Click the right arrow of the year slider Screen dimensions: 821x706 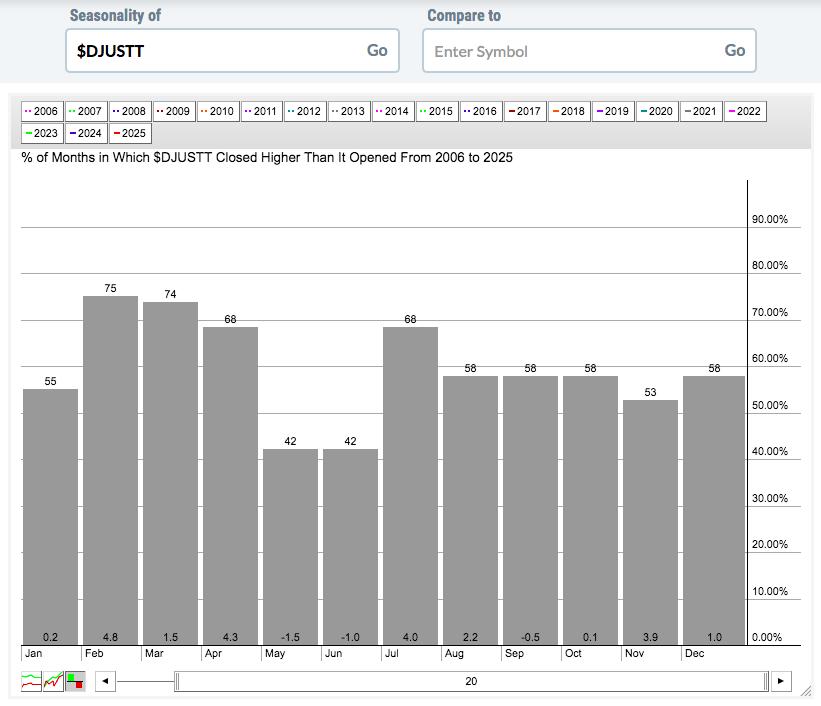click(780, 682)
